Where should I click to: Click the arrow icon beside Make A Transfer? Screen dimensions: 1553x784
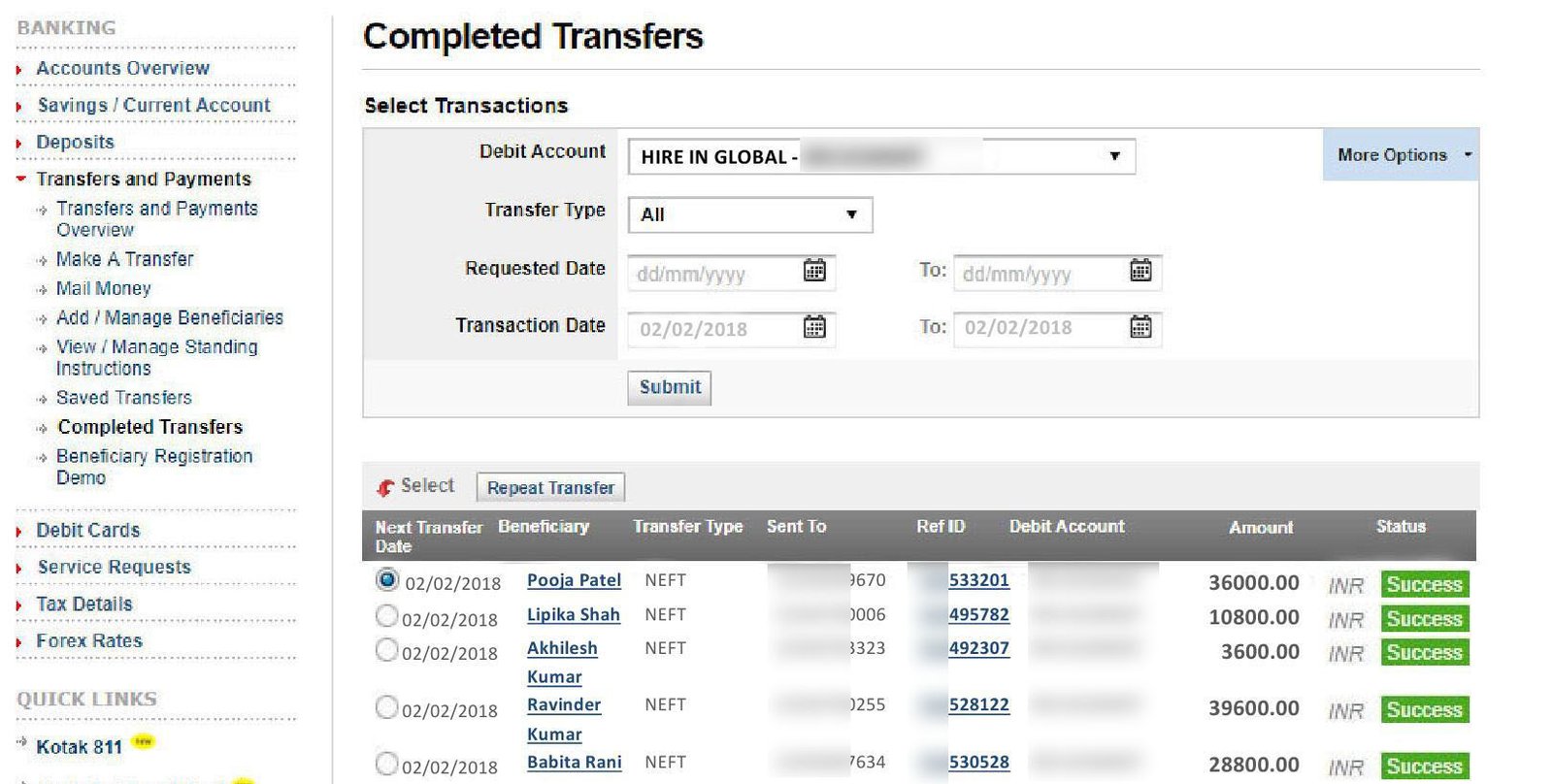pos(42,261)
